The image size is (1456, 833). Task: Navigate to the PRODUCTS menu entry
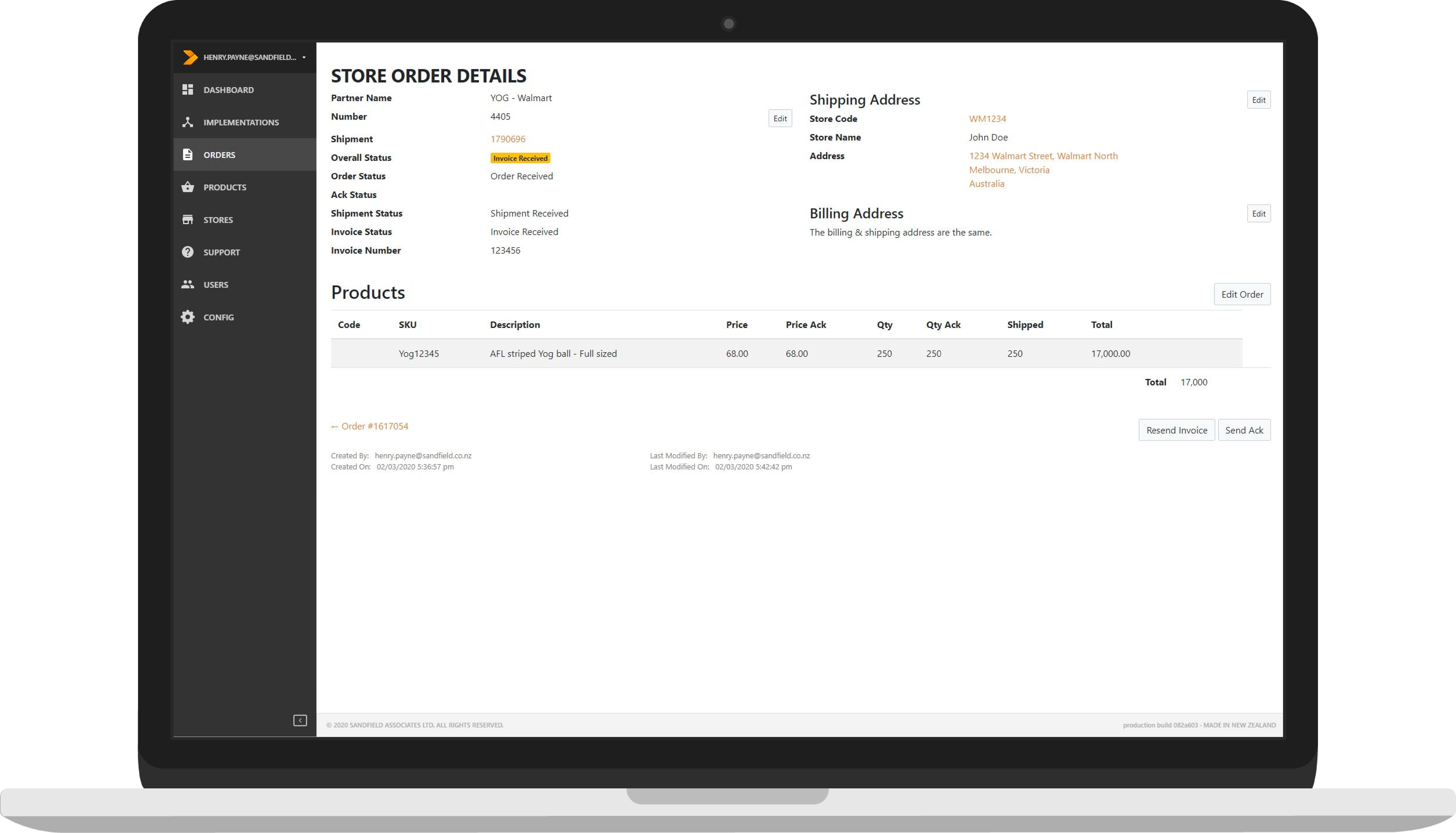[225, 187]
